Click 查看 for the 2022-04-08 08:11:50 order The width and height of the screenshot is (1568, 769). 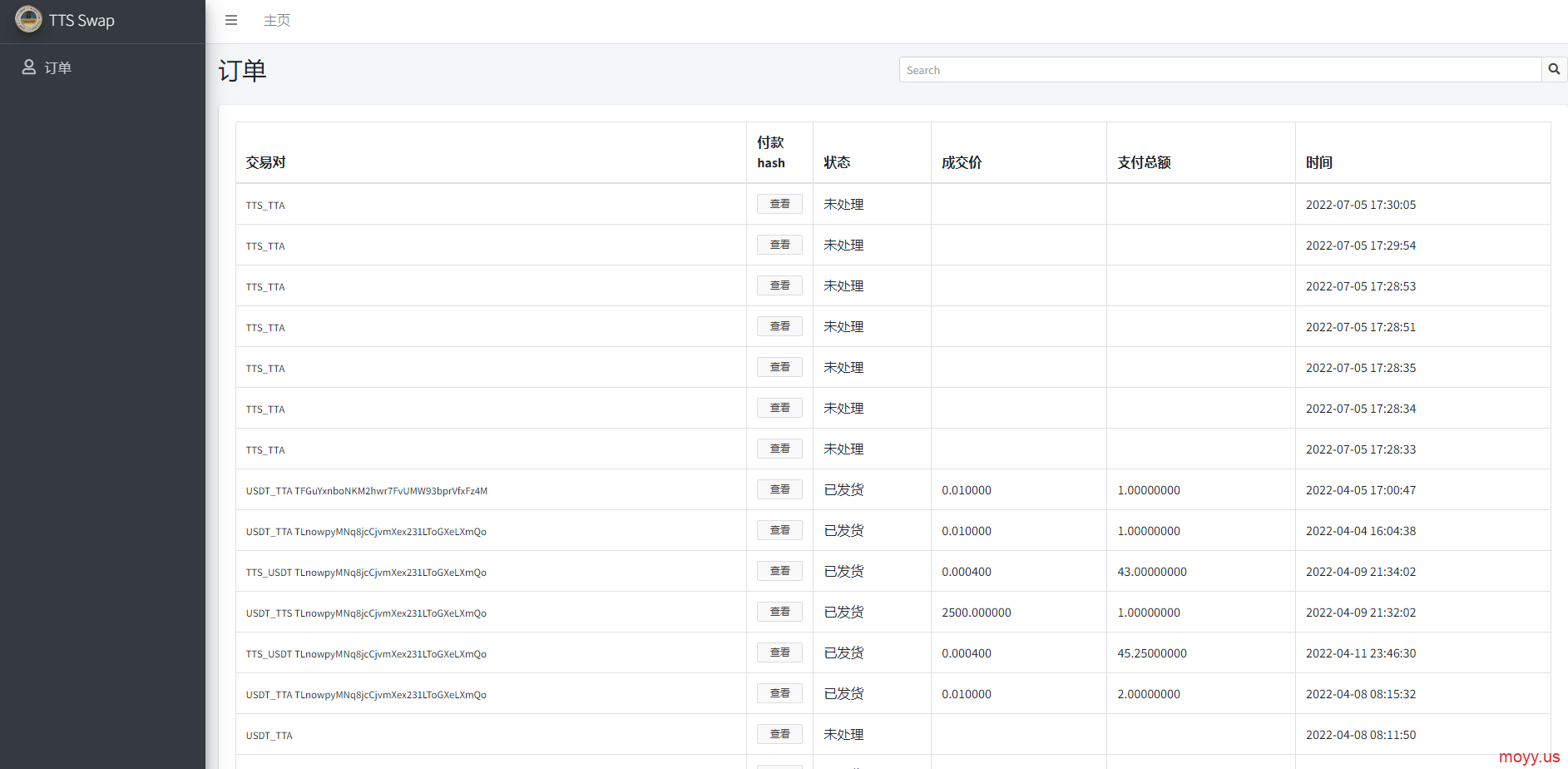click(x=779, y=734)
